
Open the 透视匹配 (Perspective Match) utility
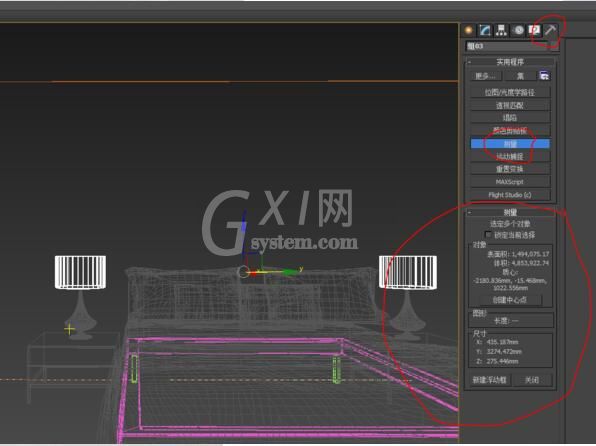[x=510, y=105]
